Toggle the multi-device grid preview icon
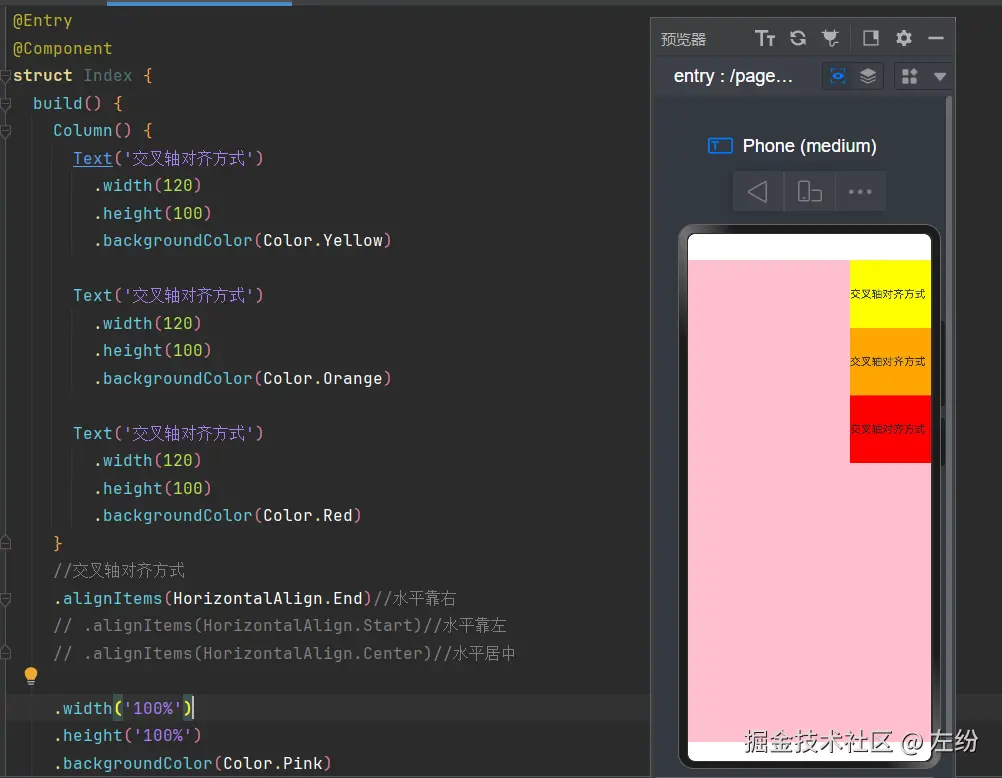The image size is (1002, 778). coord(909,76)
